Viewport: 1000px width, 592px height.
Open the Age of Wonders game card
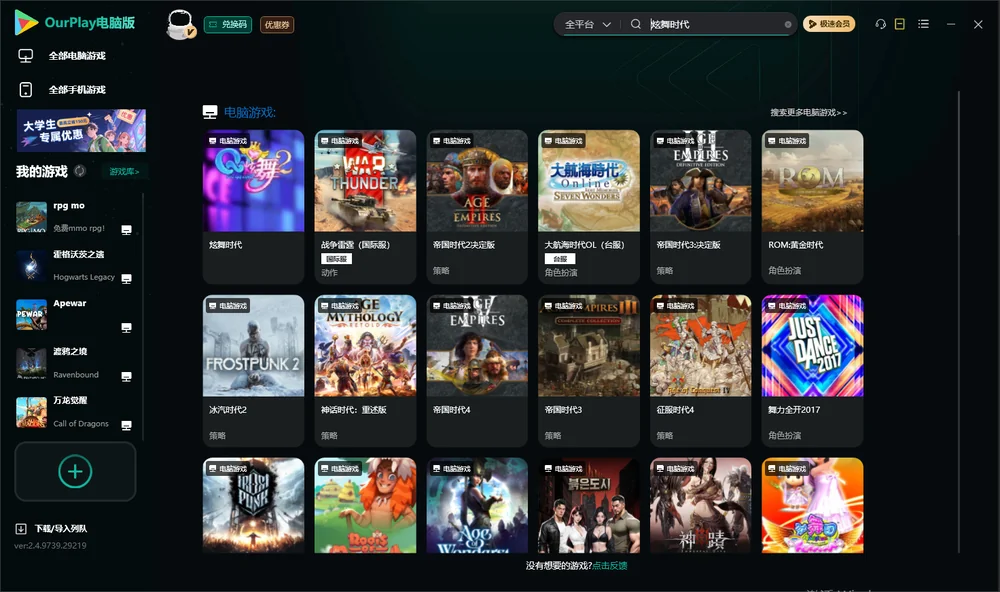point(477,505)
